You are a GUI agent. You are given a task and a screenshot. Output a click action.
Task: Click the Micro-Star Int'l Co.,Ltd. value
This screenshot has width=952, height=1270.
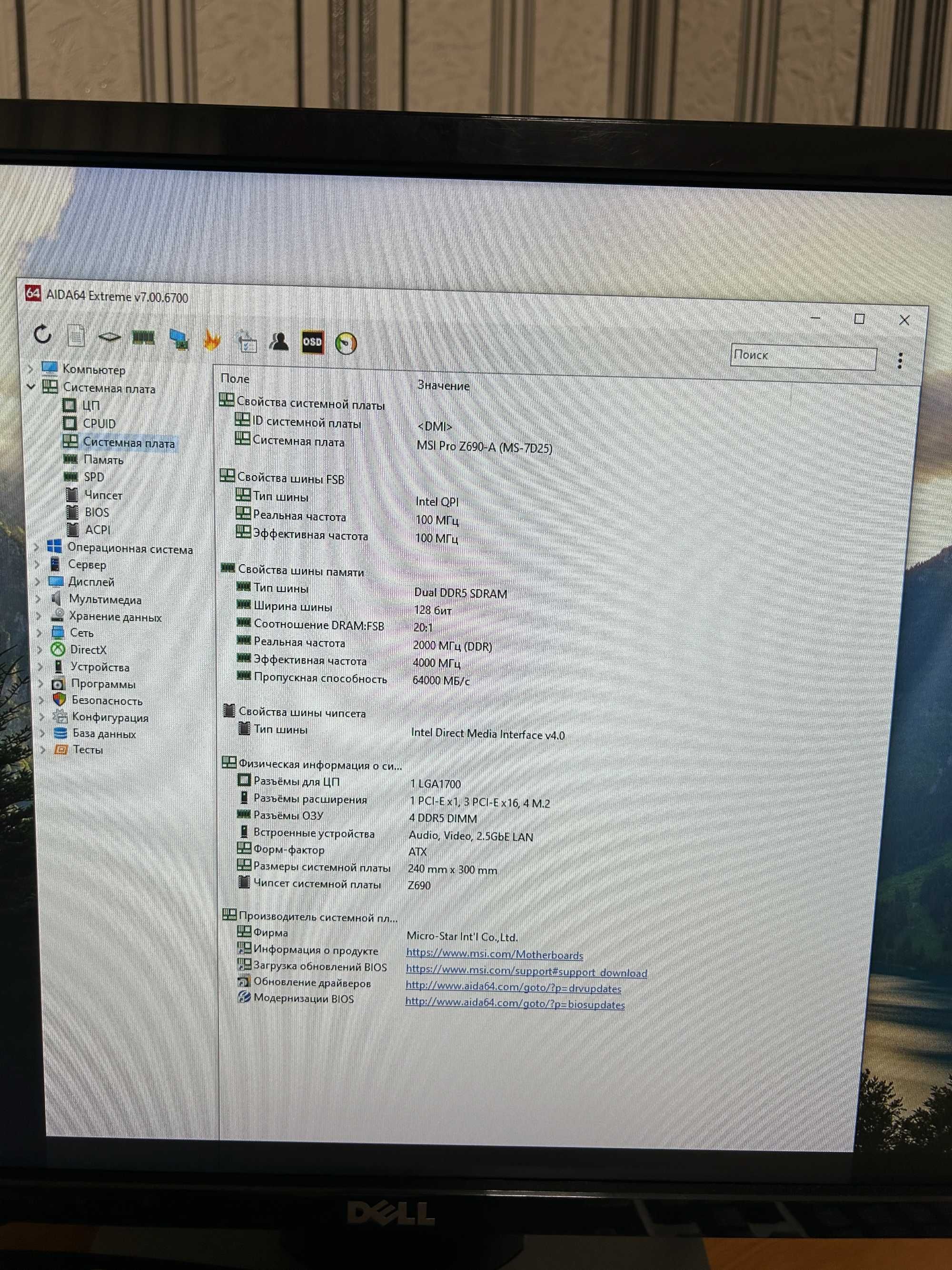click(x=462, y=937)
